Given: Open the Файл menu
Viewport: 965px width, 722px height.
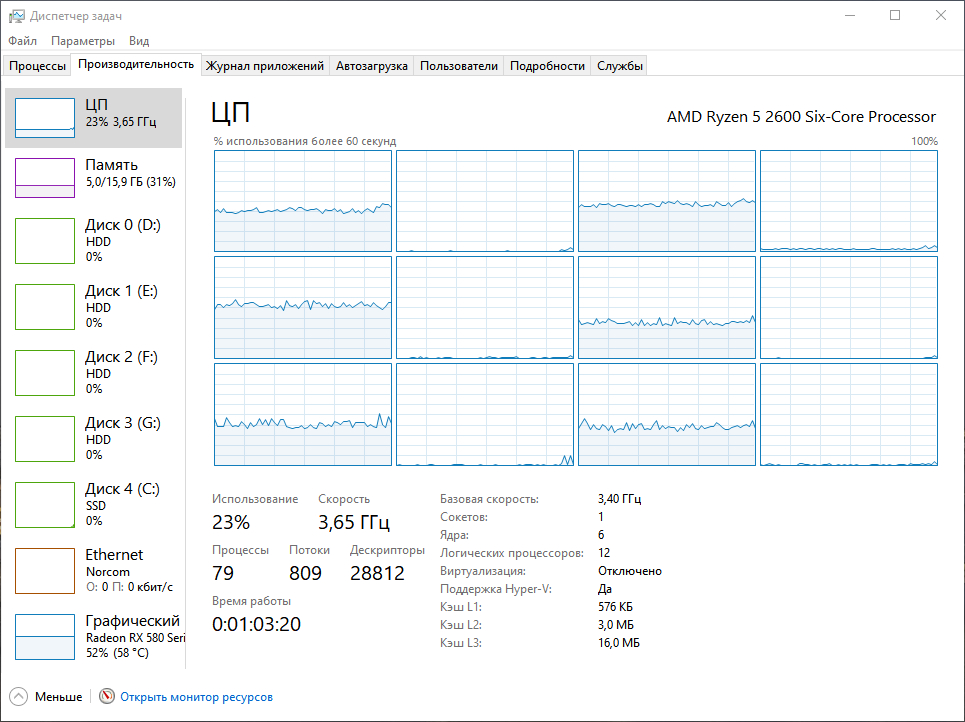Looking at the screenshot, I should 22,41.
